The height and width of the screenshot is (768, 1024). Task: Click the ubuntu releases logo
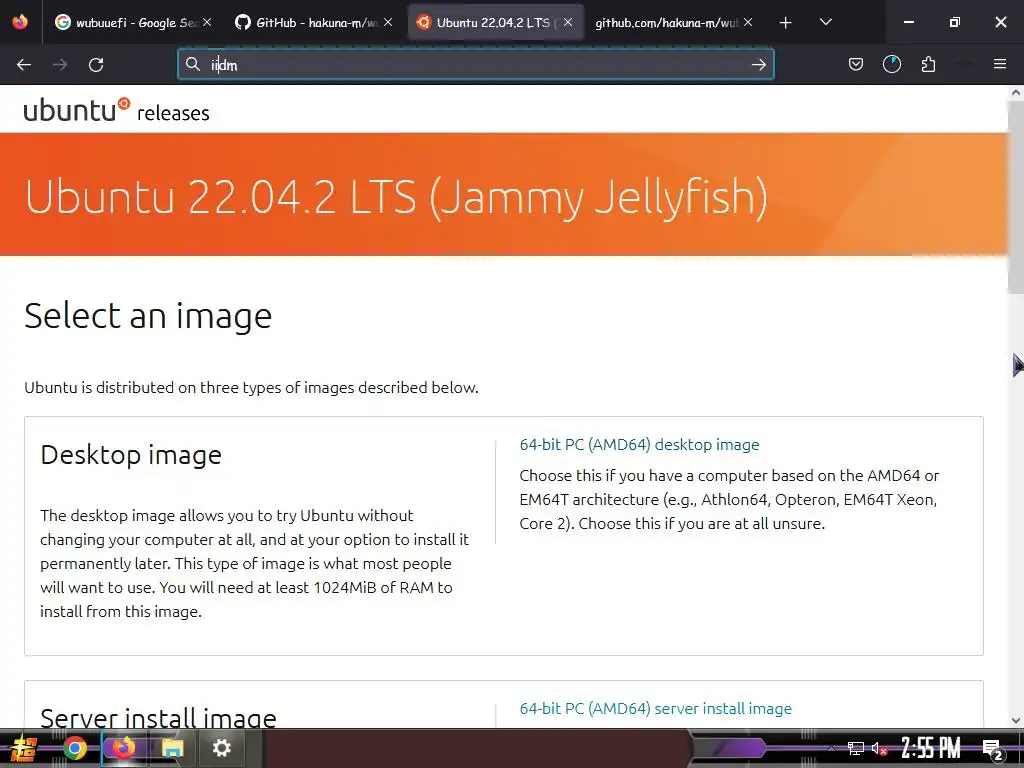(116, 110)
